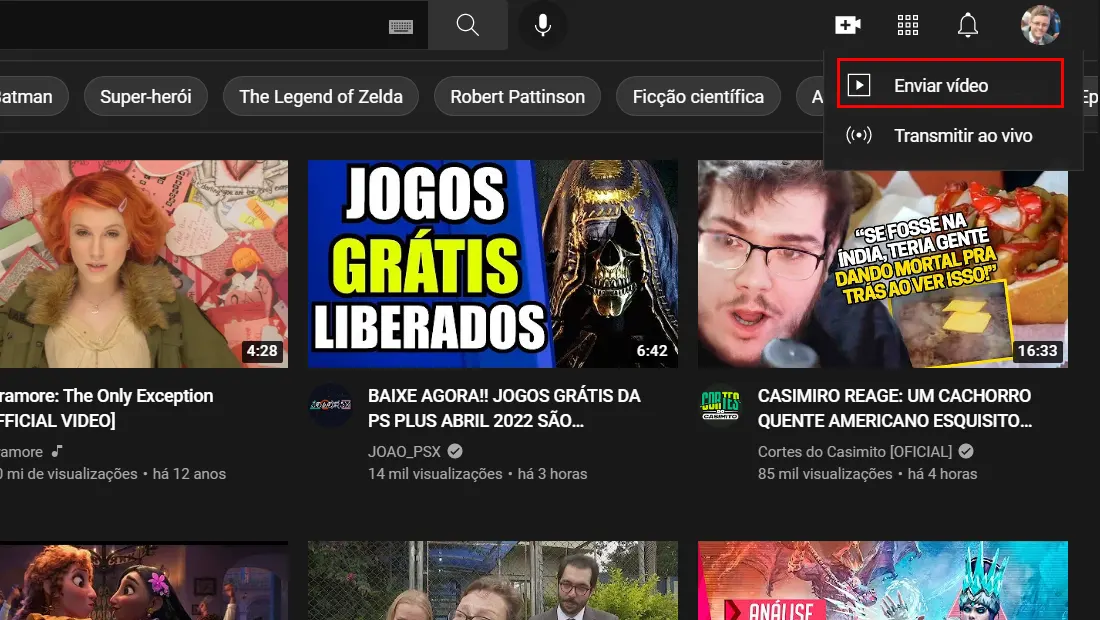The height and width of the screenshot is (620, 1100).
Task: Go to Cortes do Casimito [OFICIAL] channel name
Action: (854, 452)
